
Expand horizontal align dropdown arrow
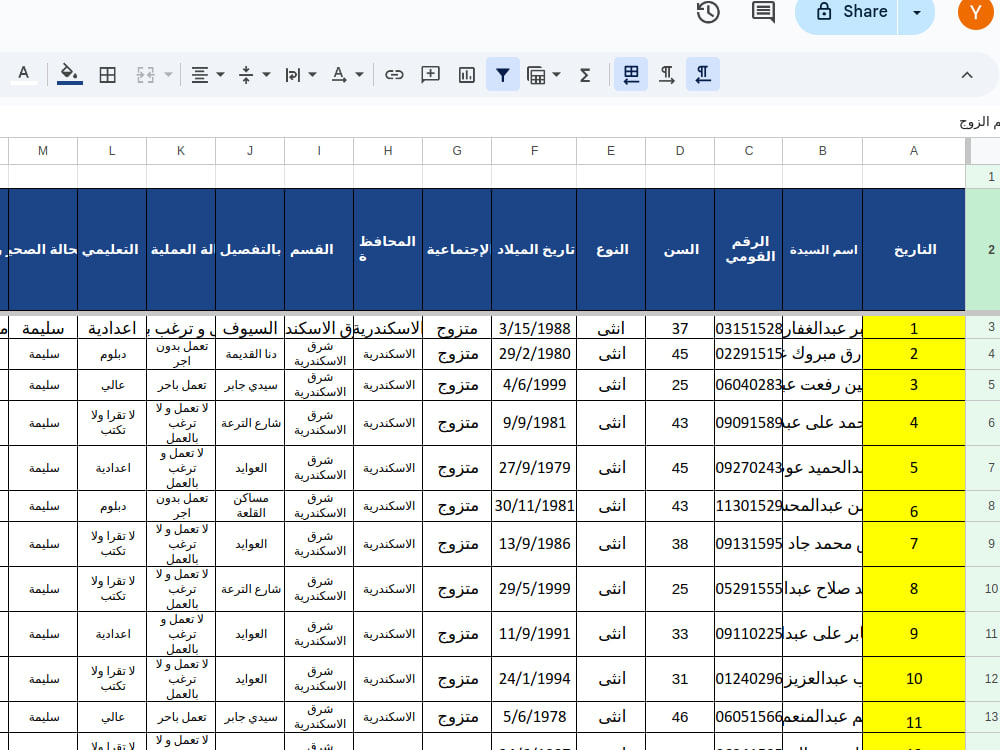click(x=221, y=75)
